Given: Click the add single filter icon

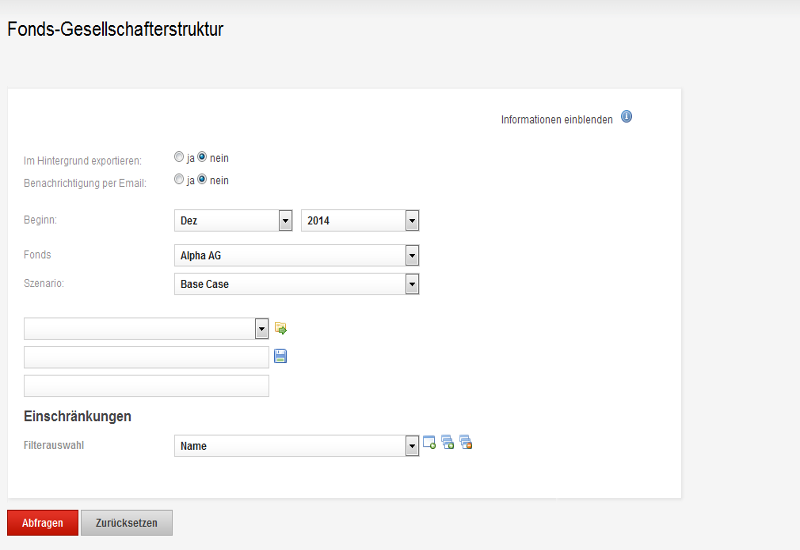Looking at the screenshot, I should click(430, 442).
